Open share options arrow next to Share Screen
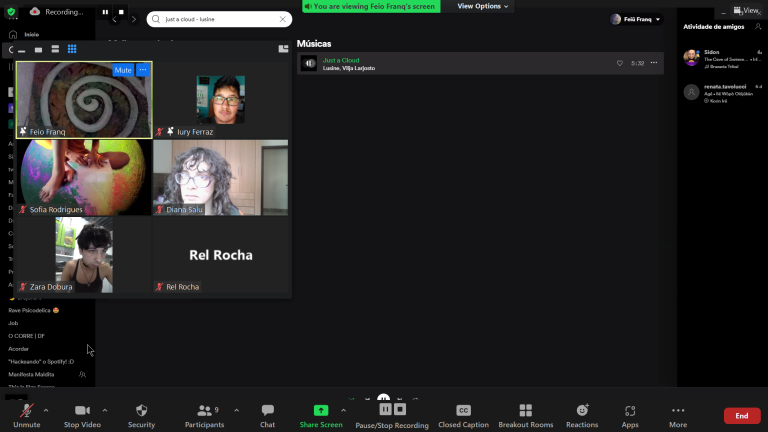 pos(343,410)
